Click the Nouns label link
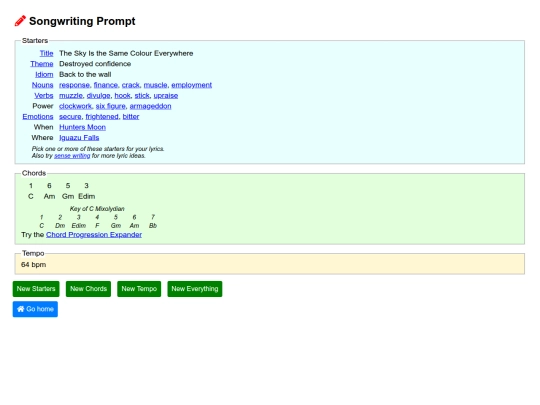Screen dimensions: 540x405 click(x=43, y=85)
